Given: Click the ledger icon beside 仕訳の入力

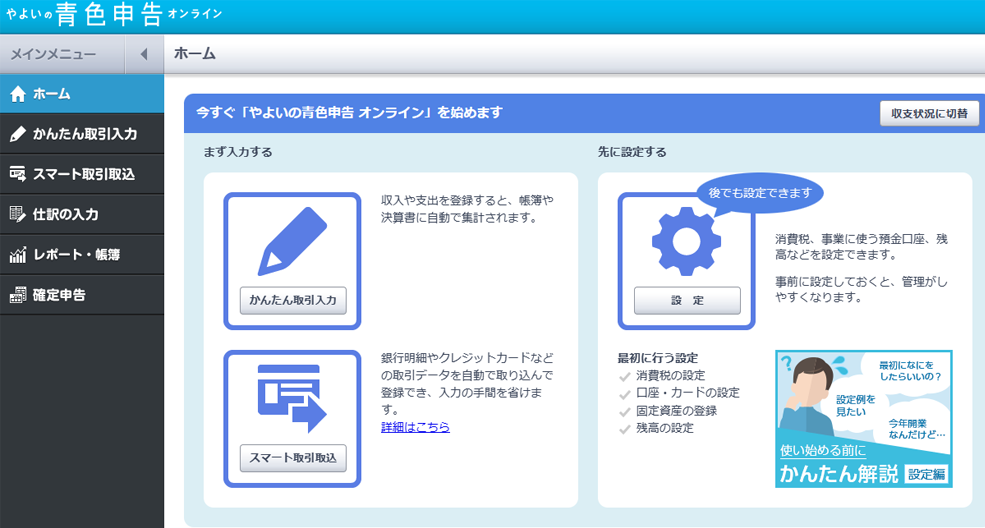Looking at the screenshot, I should tap(18, 214).
